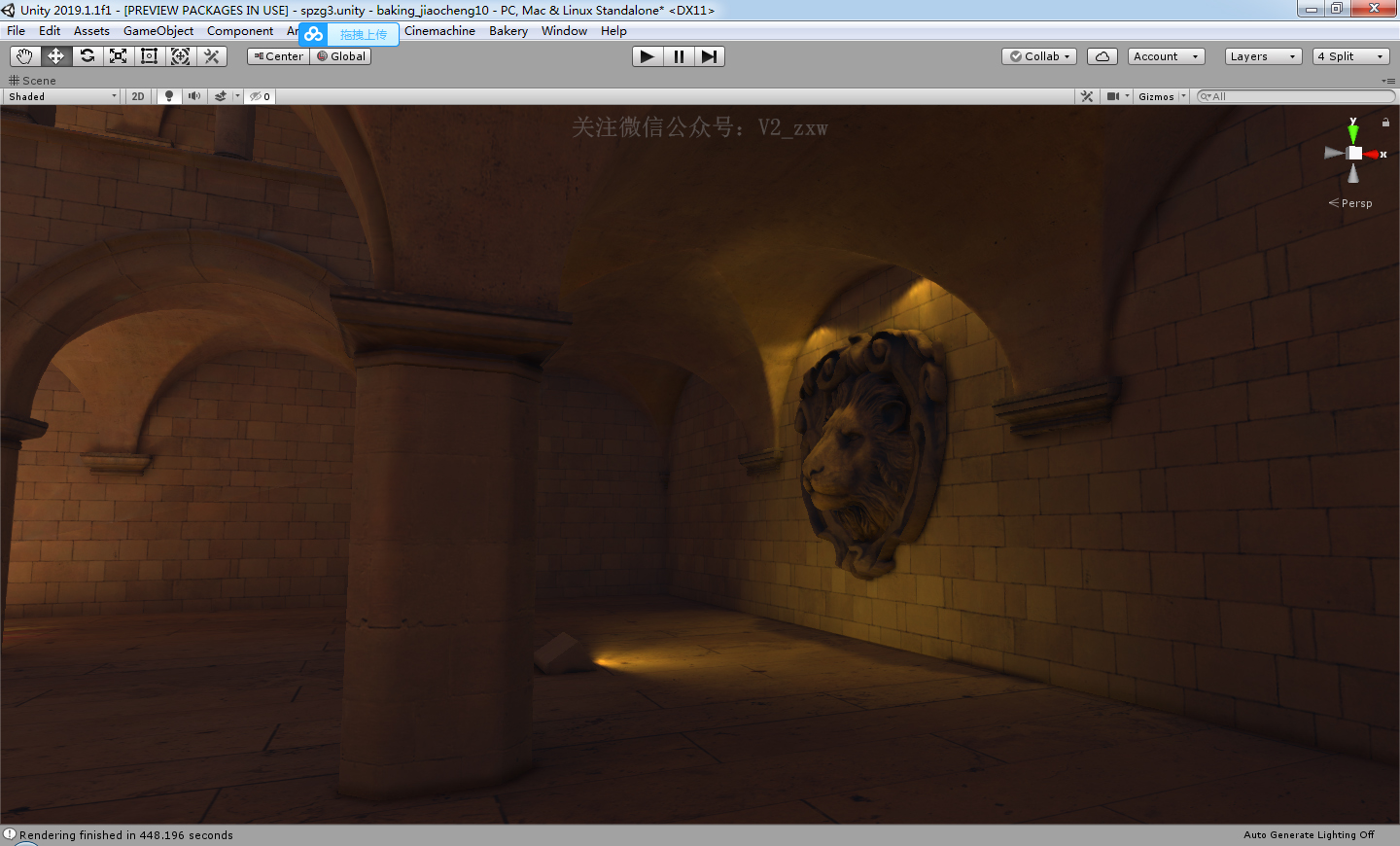The width and height of the screenshot is (1400, 846).
Task: Click the scene search All field
Action: coord(1296,96)
